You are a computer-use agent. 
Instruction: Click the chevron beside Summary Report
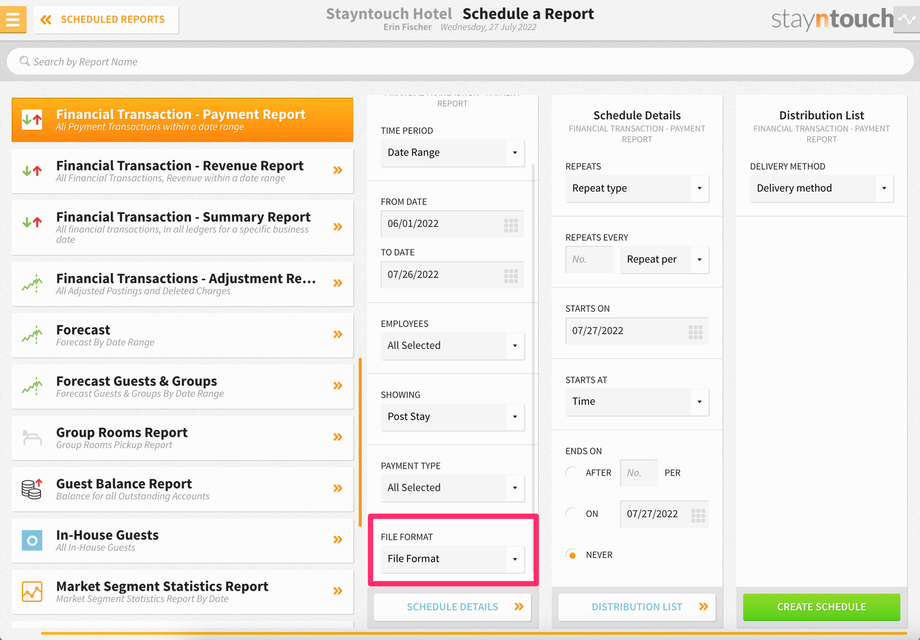[338, 227]
